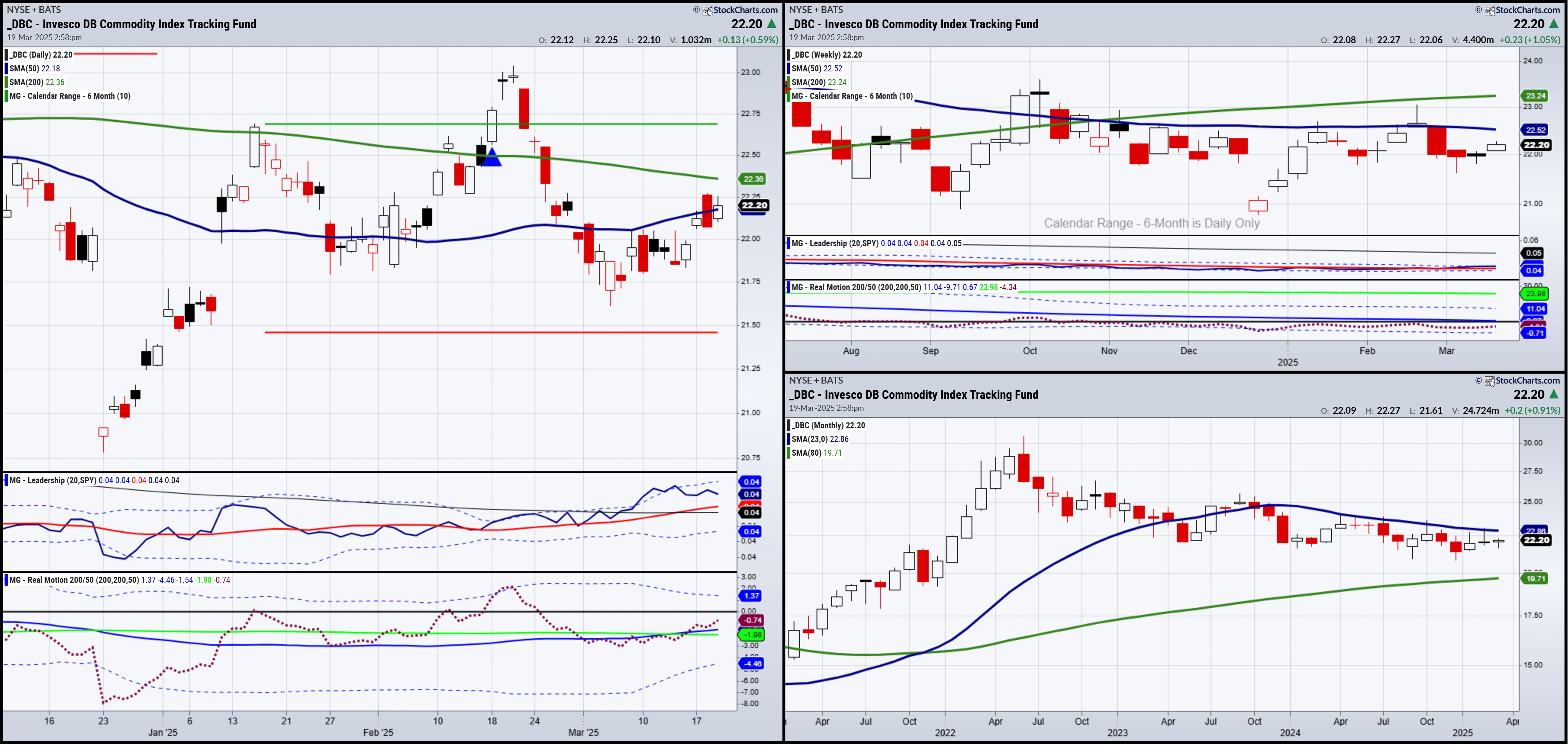Viewport: 1568px width, 745px height.
Task: Click daily chart volume value 'V: 1.032m'
Action: pos(690,40)
